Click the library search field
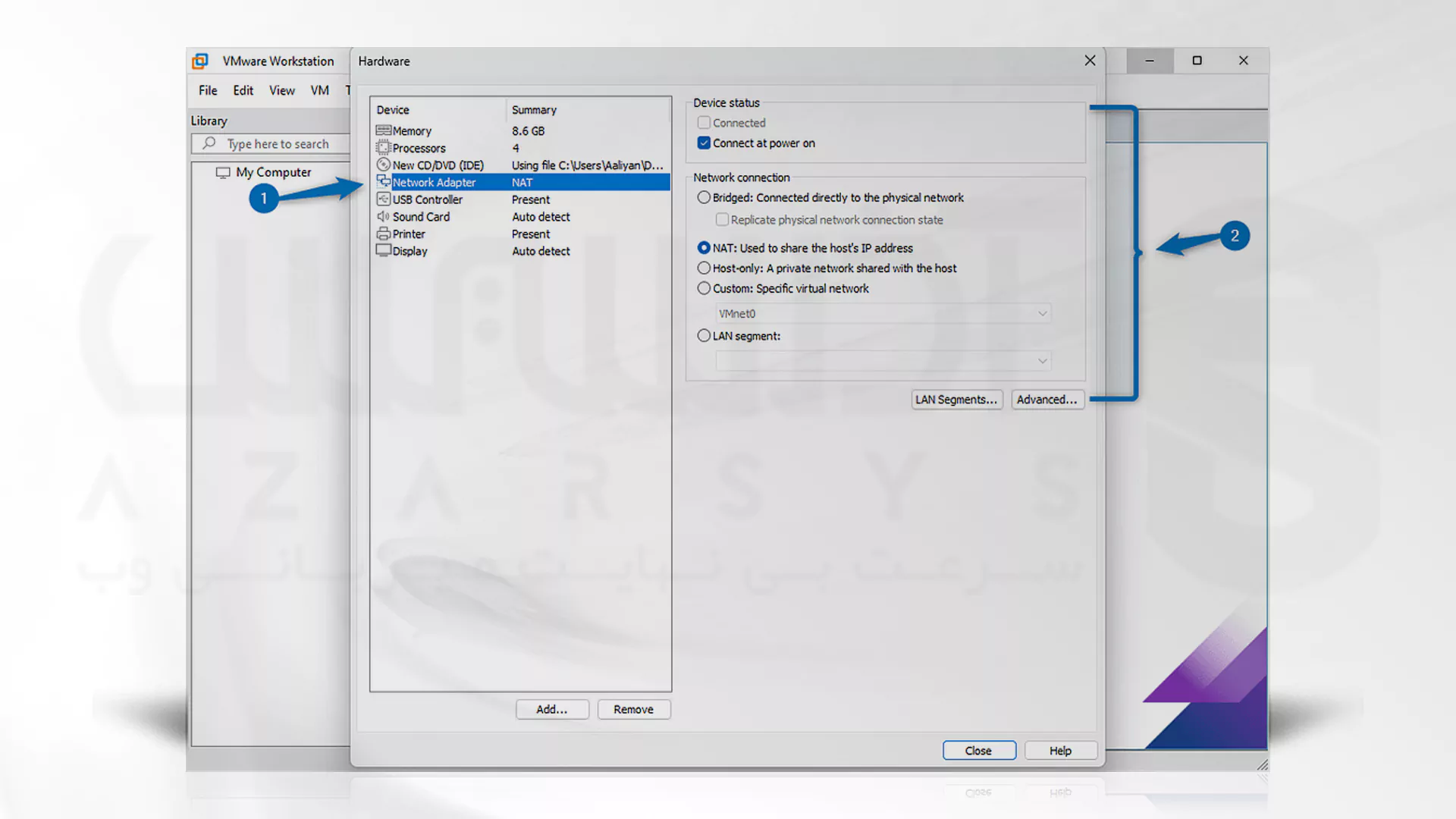Image resolution: width=1456 pixels, height=819 pixels. click(271, 143)
